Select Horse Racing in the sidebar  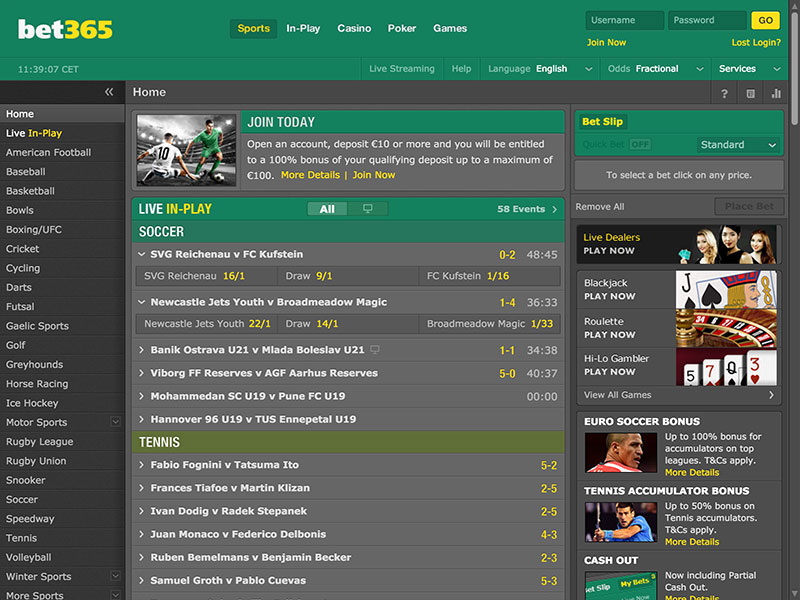click(x=62, y=384)
